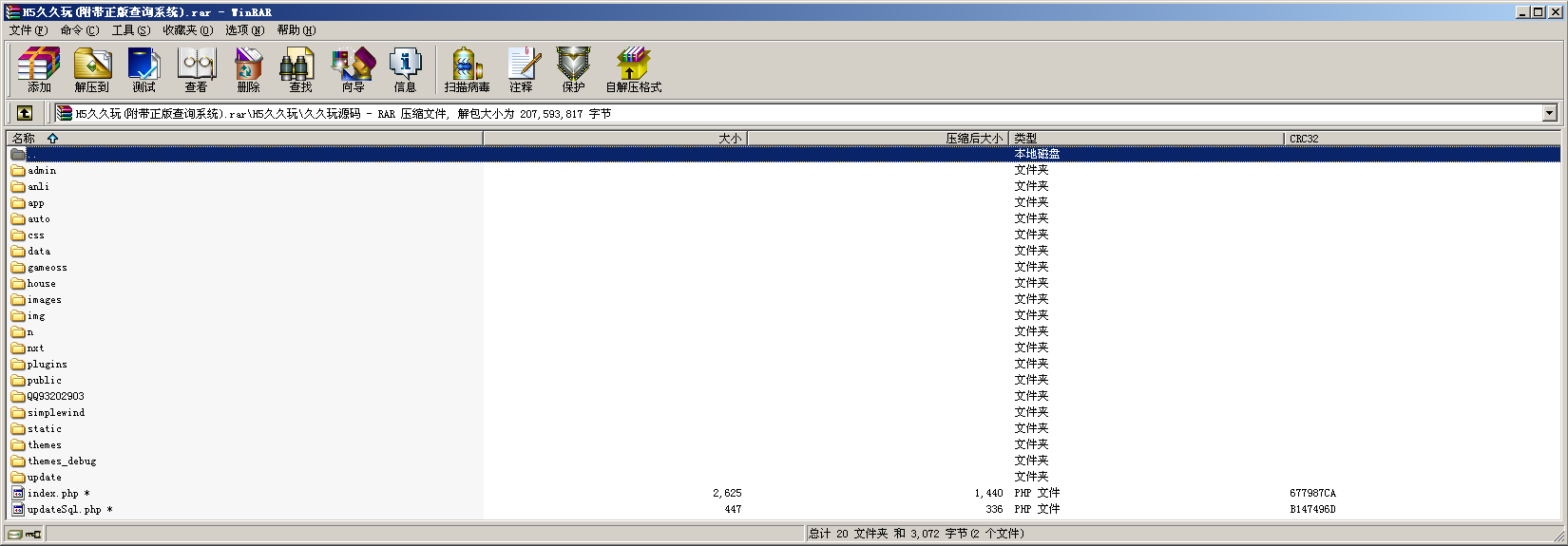Open the Comment (注释) tool
The width and height of the screenshot is (1568, 546).
tap(521, 70)
